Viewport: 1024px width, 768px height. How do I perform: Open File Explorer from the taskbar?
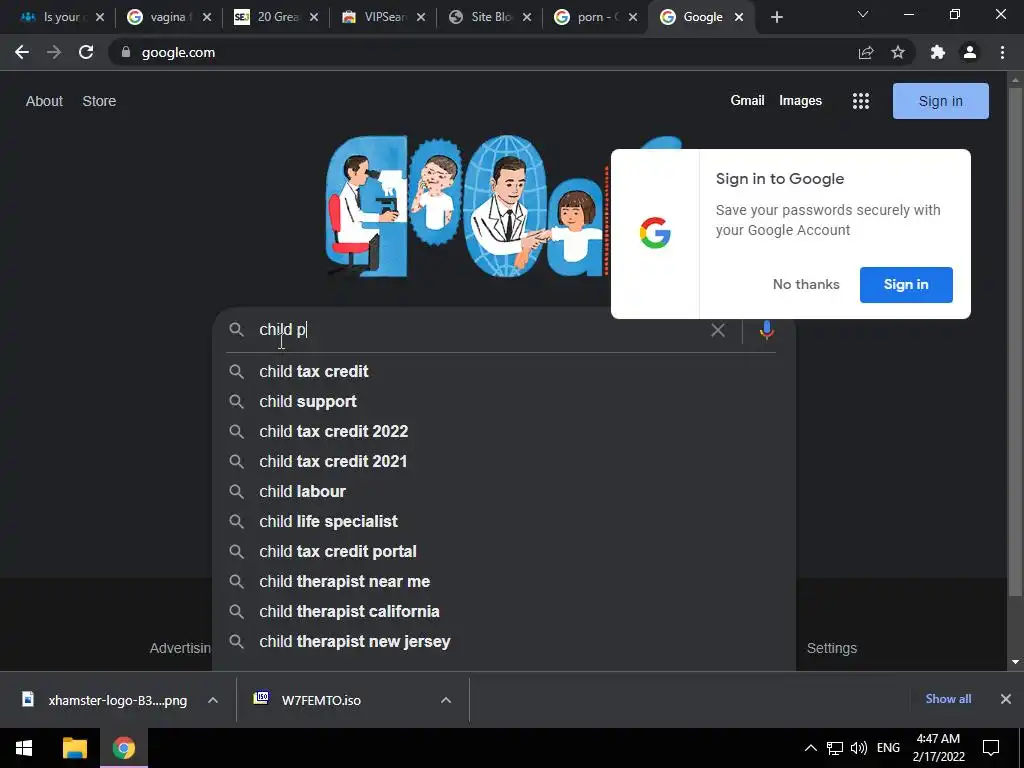[x=74, y=748]
